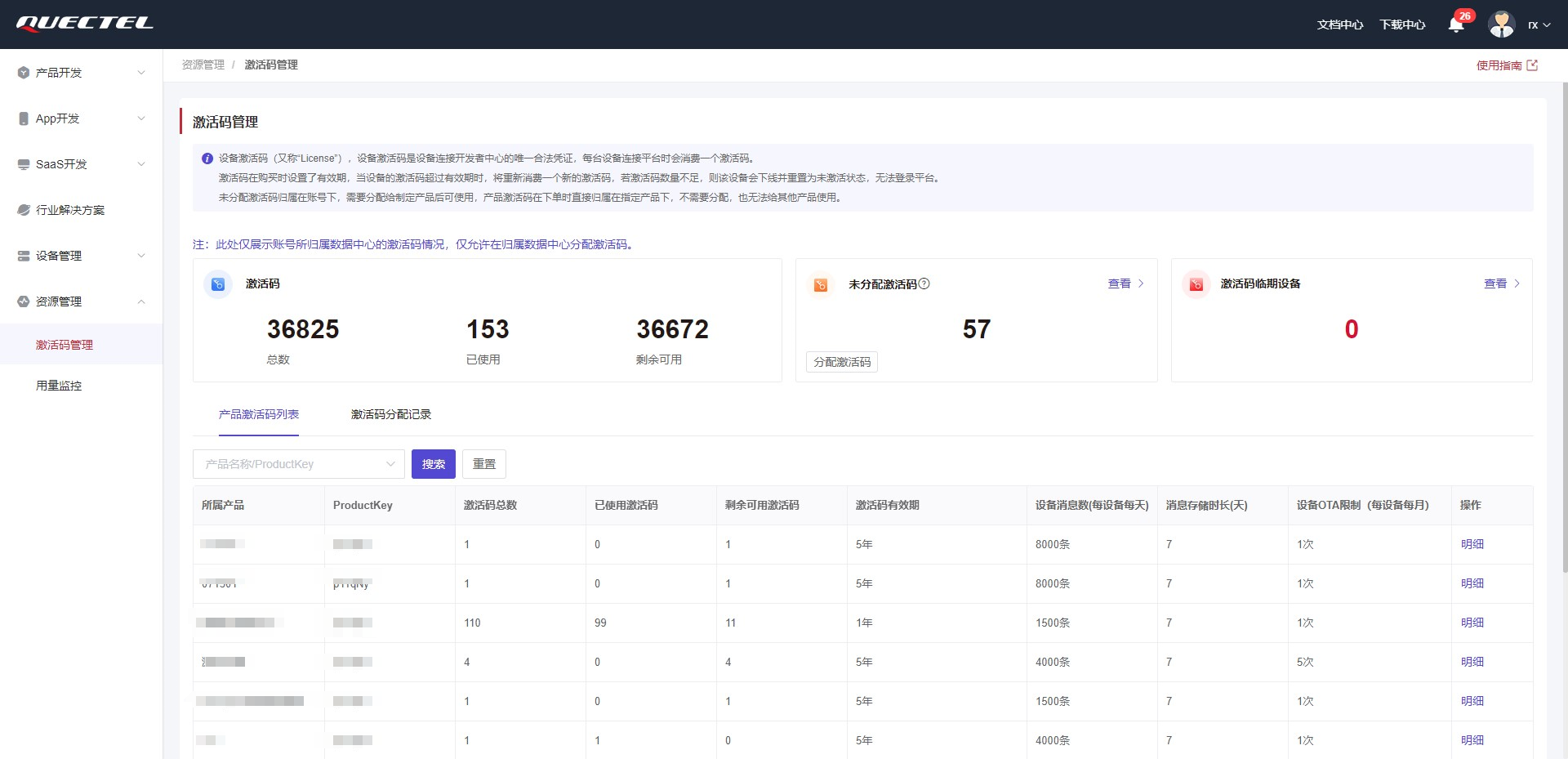Click the 产品开发 sidebar icon

click(x=24, y=73)
